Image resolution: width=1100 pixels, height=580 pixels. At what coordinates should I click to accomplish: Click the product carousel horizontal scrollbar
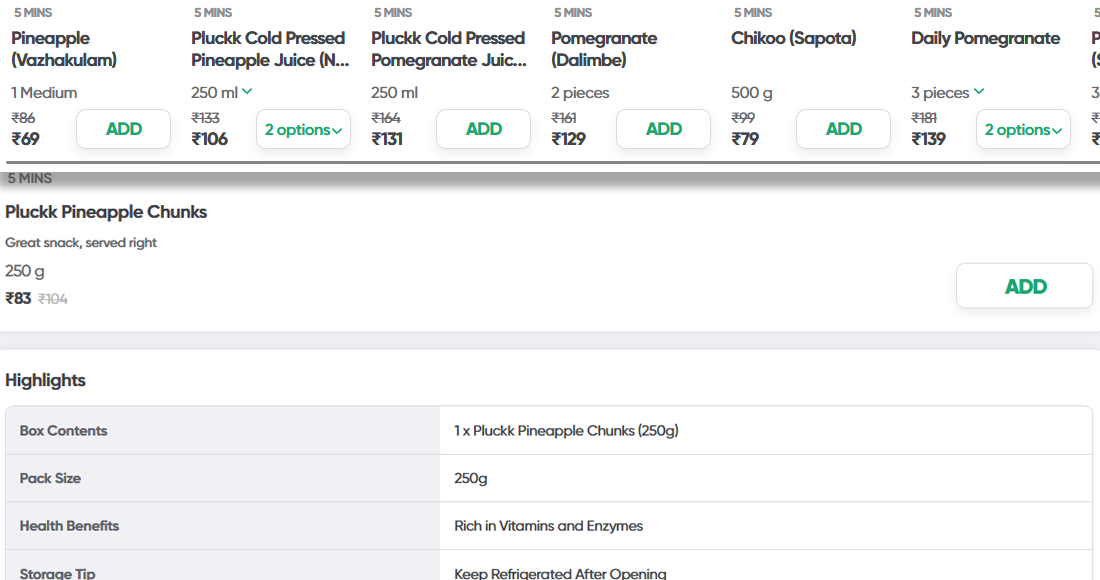pyautogui.click(x=550, y=163)
